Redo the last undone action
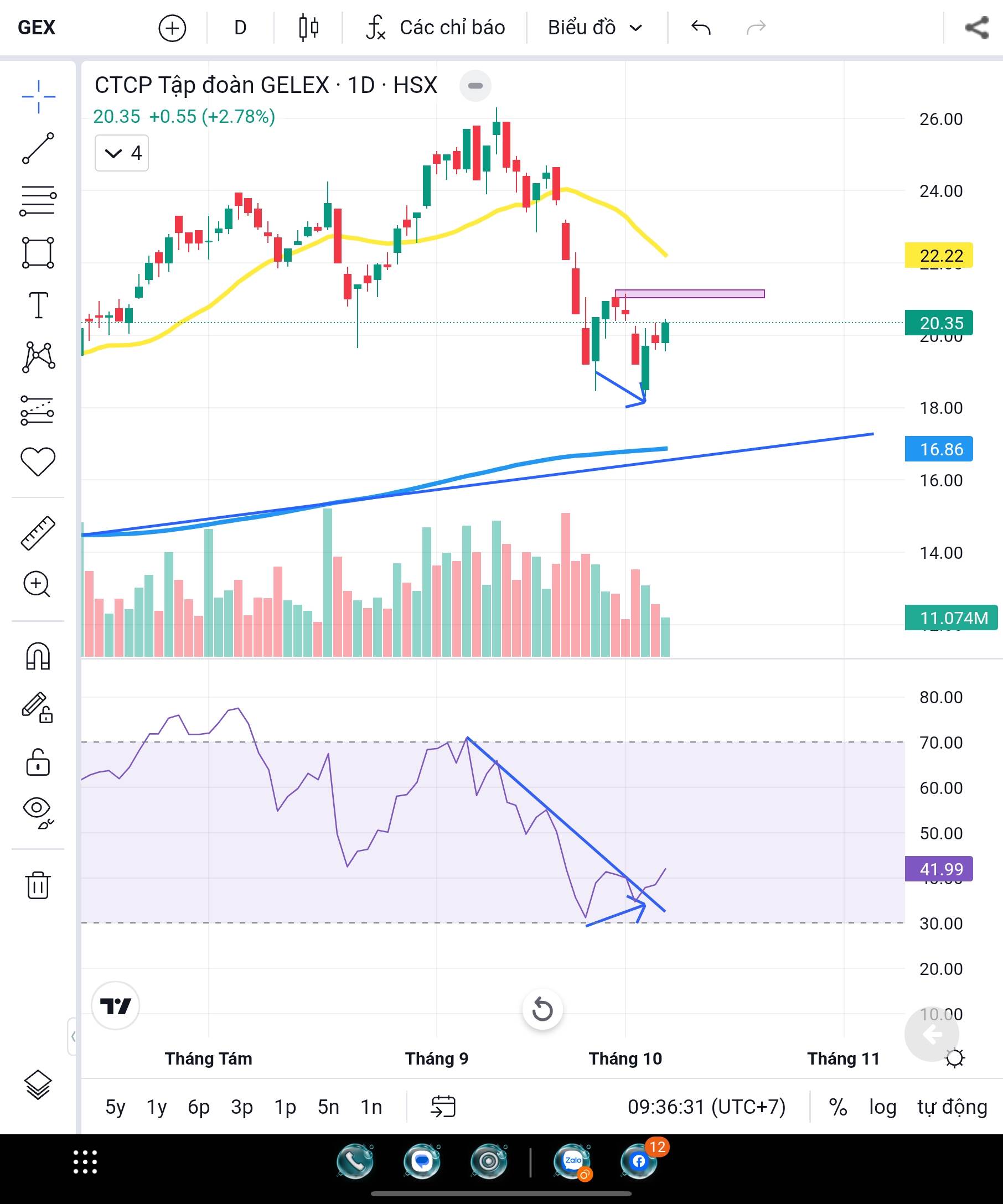Viewport: 1003px width, 1204px height. tap(756, 28)
